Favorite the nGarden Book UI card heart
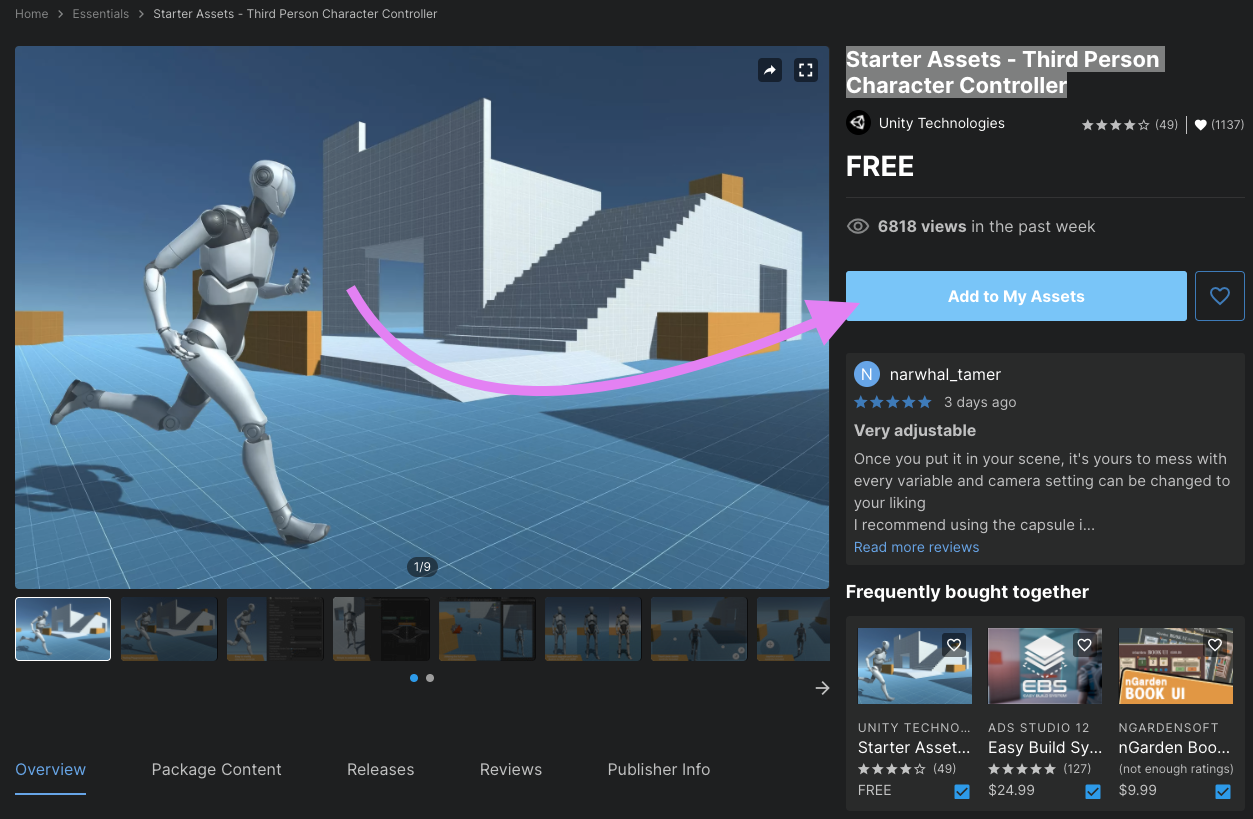Viewport: 1253px width, 819px height. click(1215, 645)
